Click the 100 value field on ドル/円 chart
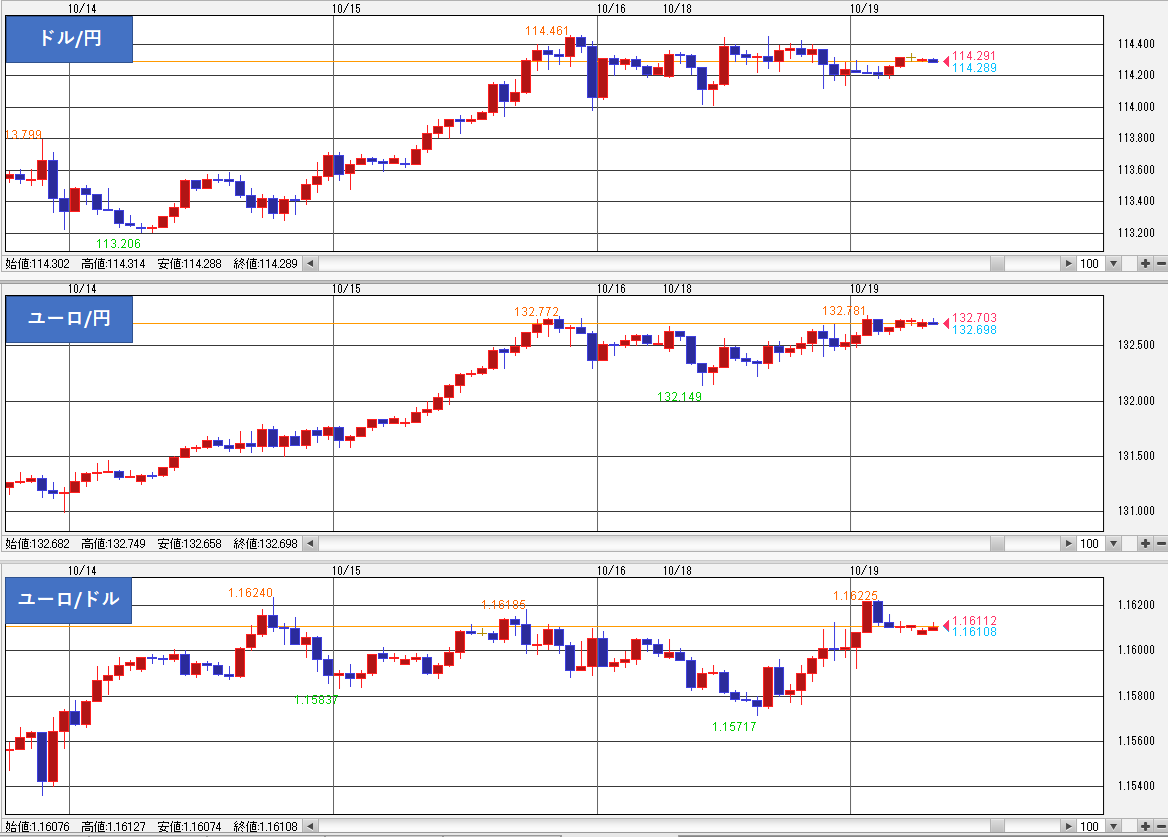The width and height of the screenshot is (1168, 837). pyautogui.click(x=1091, y=264)
